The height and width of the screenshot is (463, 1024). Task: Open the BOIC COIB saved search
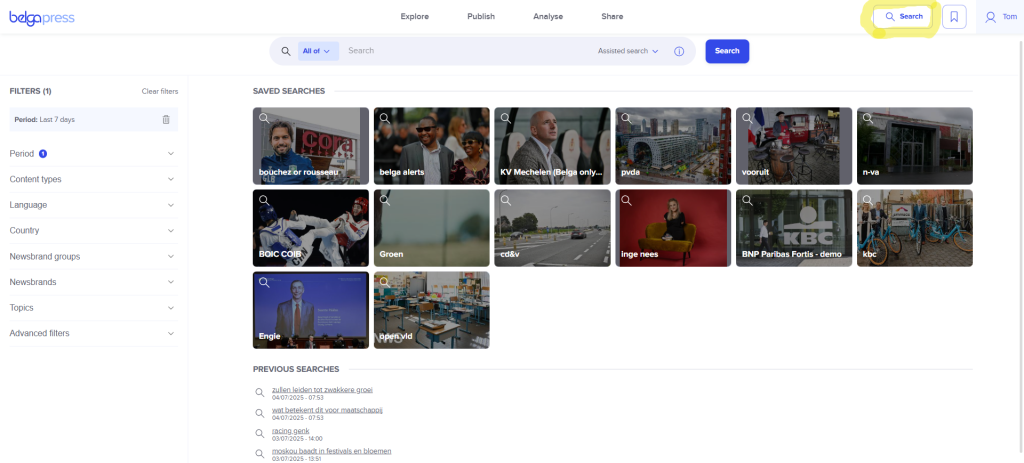pyautogui.click(x=311, y=228)
